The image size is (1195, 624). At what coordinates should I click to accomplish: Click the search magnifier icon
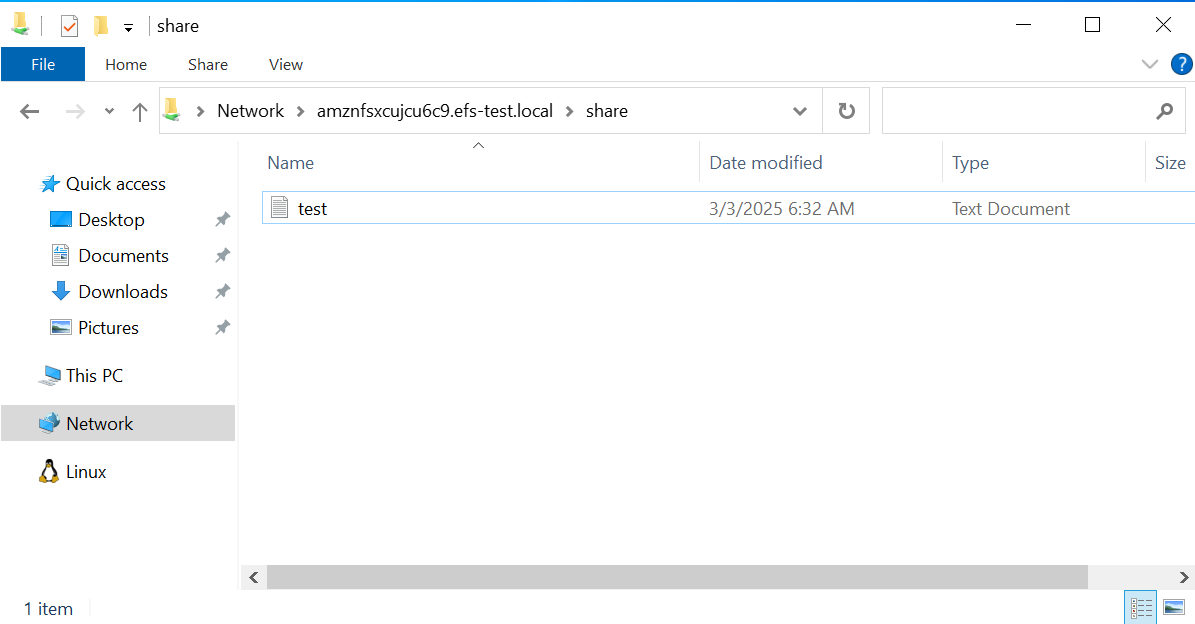(1165, 111)
